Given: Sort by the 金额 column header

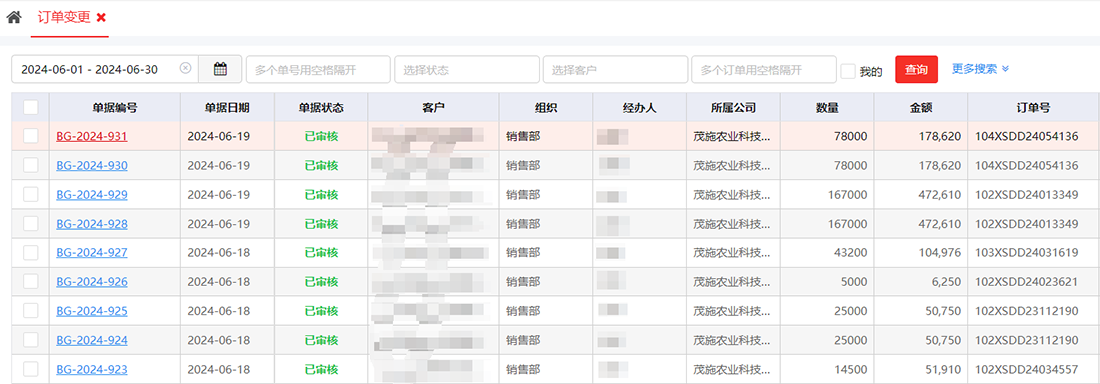Looking at the screenshot, I should coord(920,107).
